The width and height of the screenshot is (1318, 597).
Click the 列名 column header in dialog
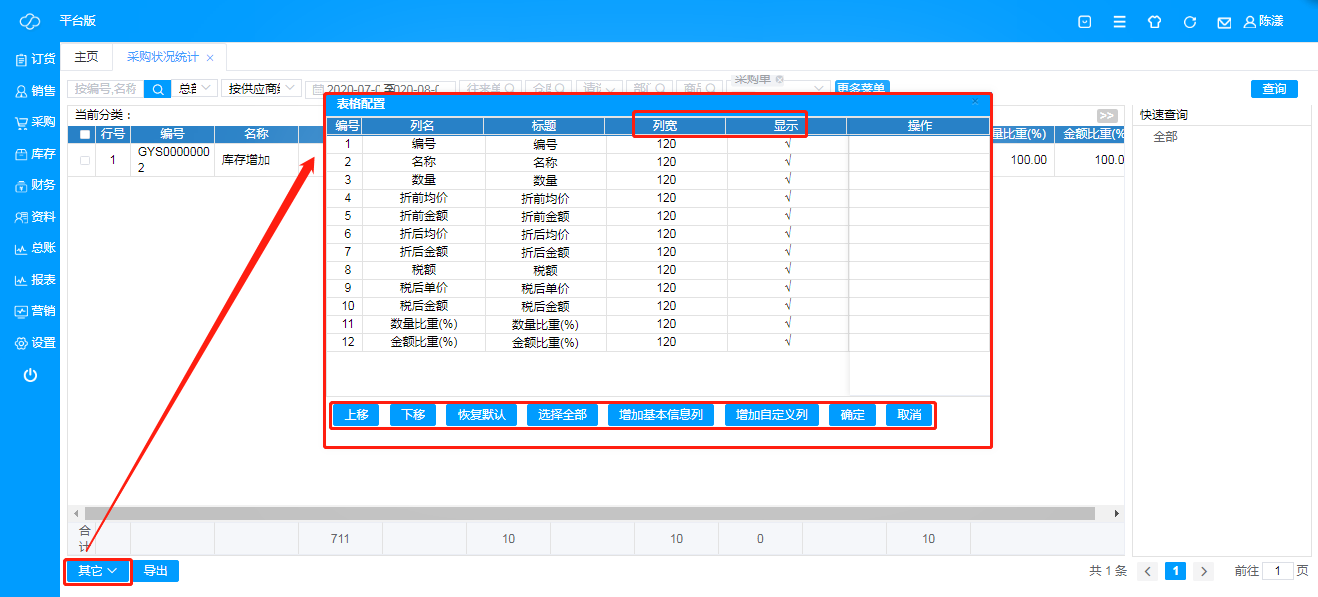coord(423,126)
